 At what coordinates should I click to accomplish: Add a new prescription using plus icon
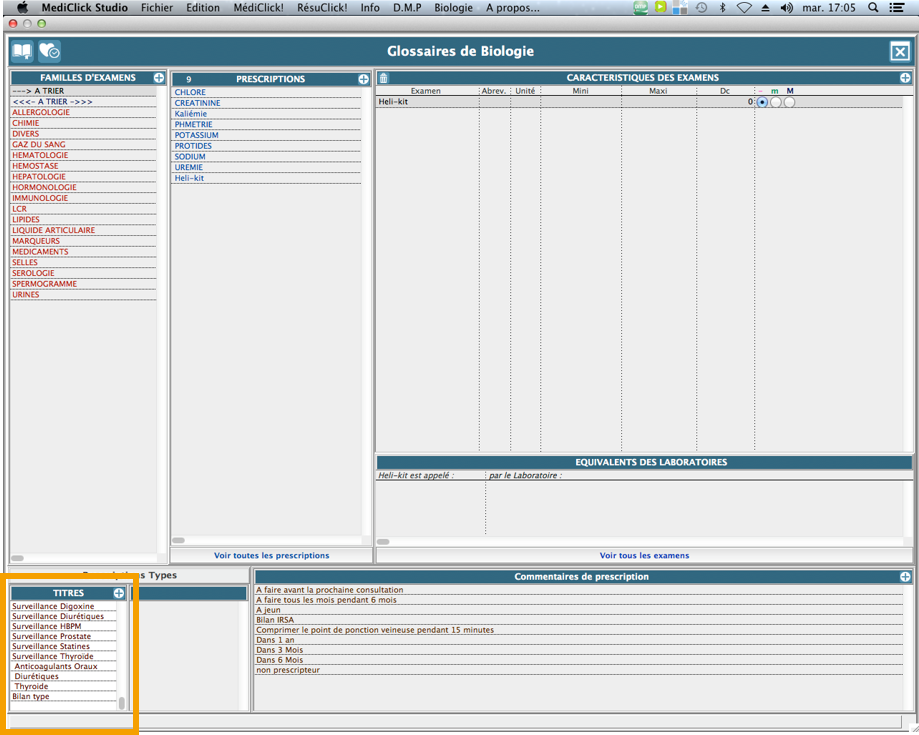pyautogui.click(x=363, y=79)
